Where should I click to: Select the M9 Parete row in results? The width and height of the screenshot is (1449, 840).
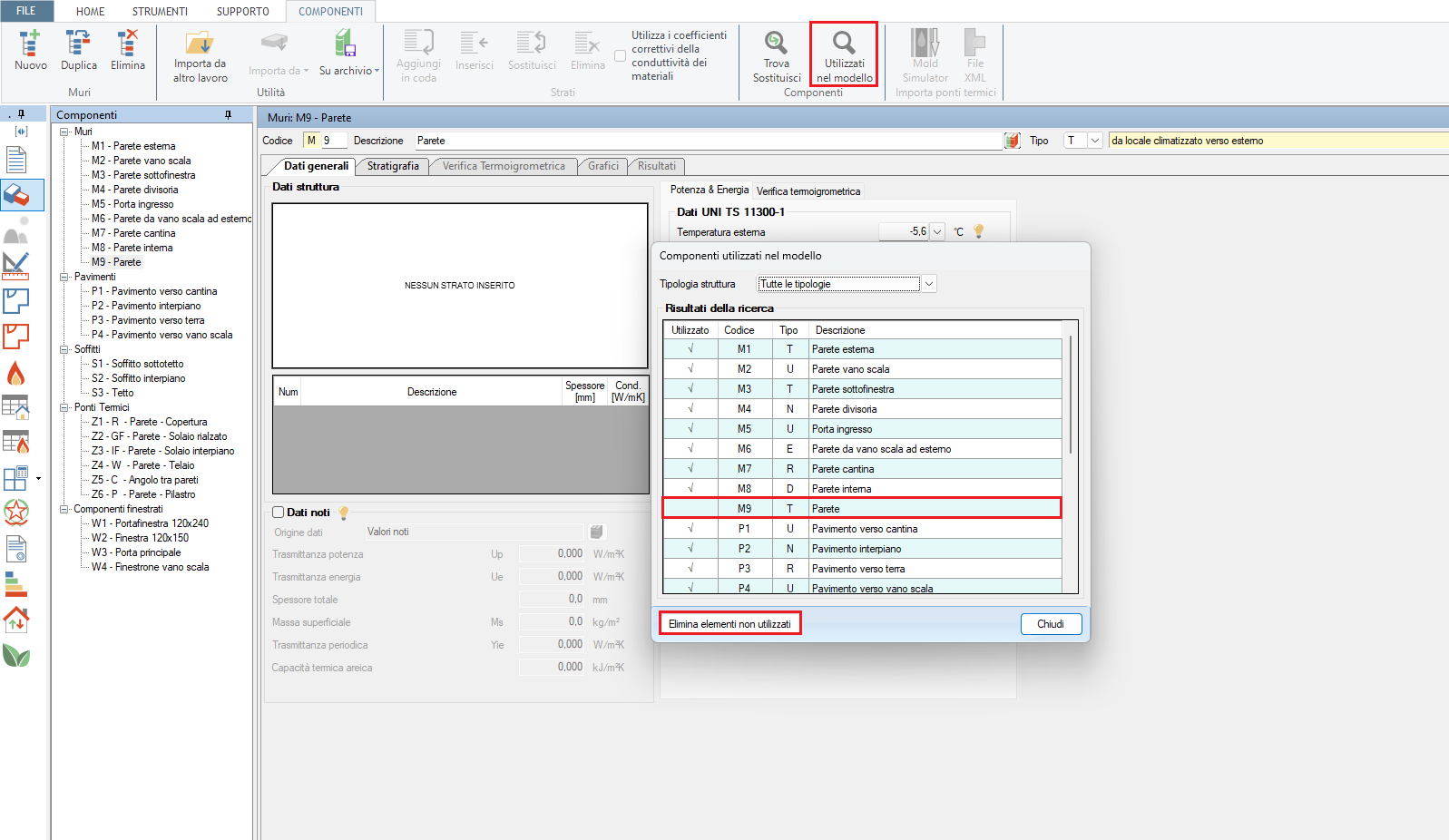(862, 509)
